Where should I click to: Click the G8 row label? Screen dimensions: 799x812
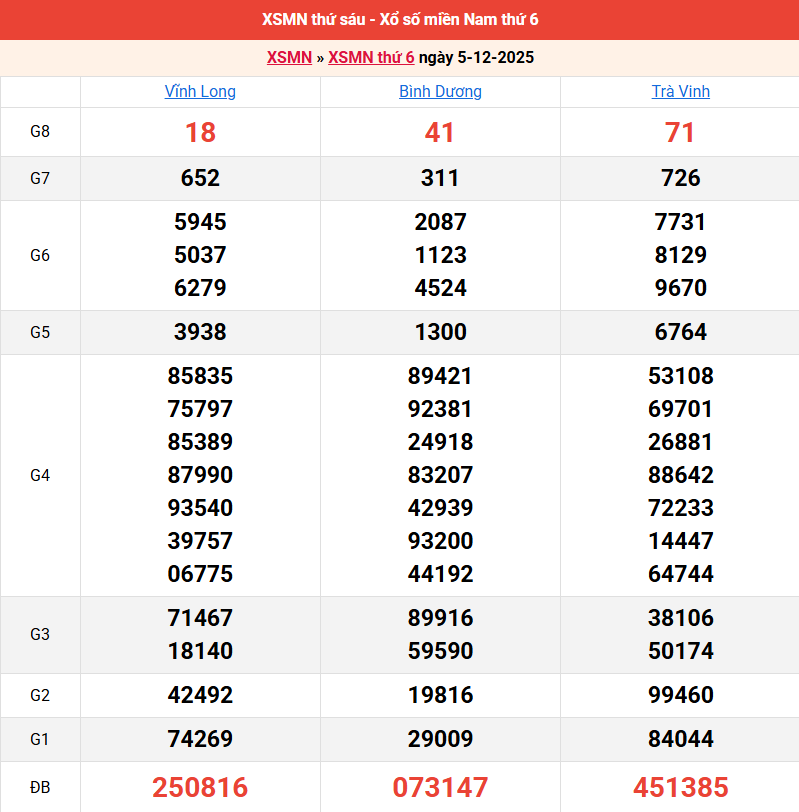pos(40,132)
